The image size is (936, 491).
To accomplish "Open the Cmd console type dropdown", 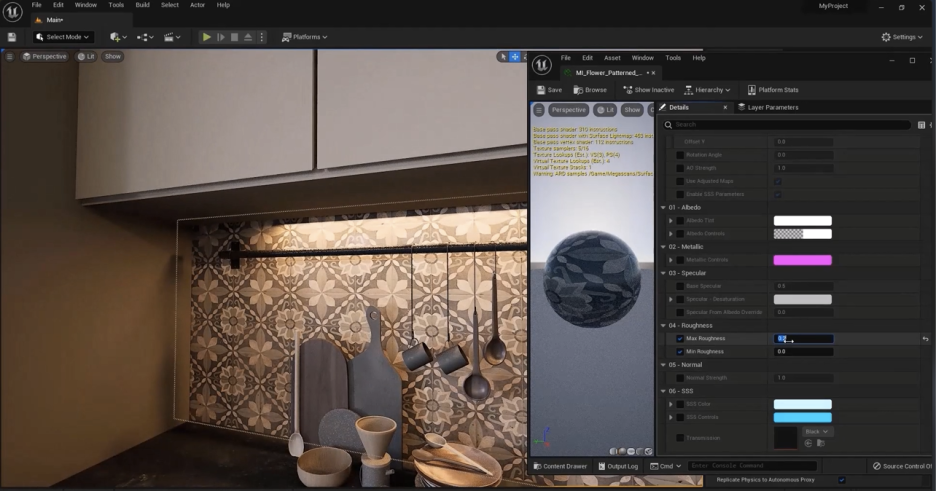I will (666, 466).
